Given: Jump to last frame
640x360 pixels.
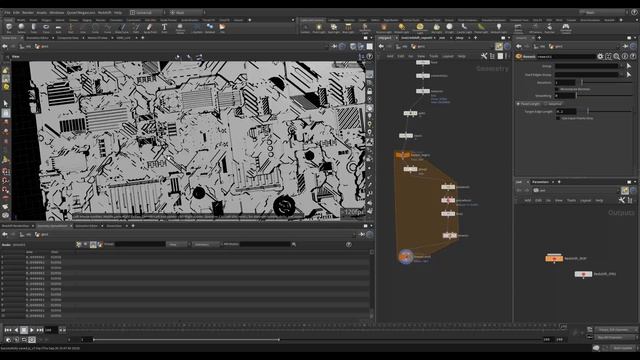Looking at the screenshot, I should (x=40, y=330).
